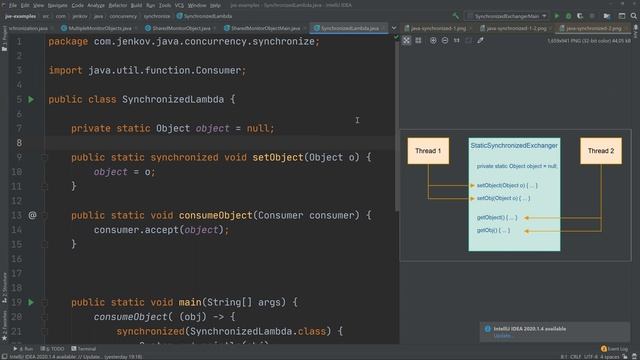Screen dimensions: 640x360
Task: Open the Favorites tool window side tab
Action: [4, 325]
